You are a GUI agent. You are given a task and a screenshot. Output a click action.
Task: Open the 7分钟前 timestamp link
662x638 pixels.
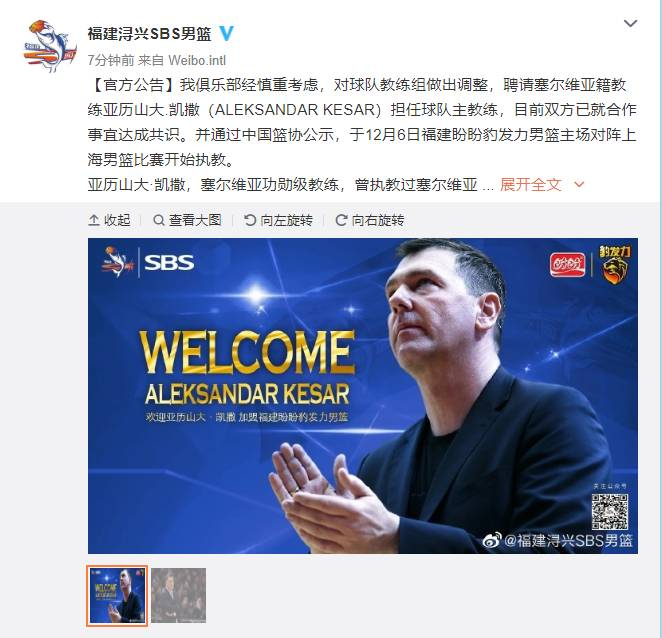111,60
